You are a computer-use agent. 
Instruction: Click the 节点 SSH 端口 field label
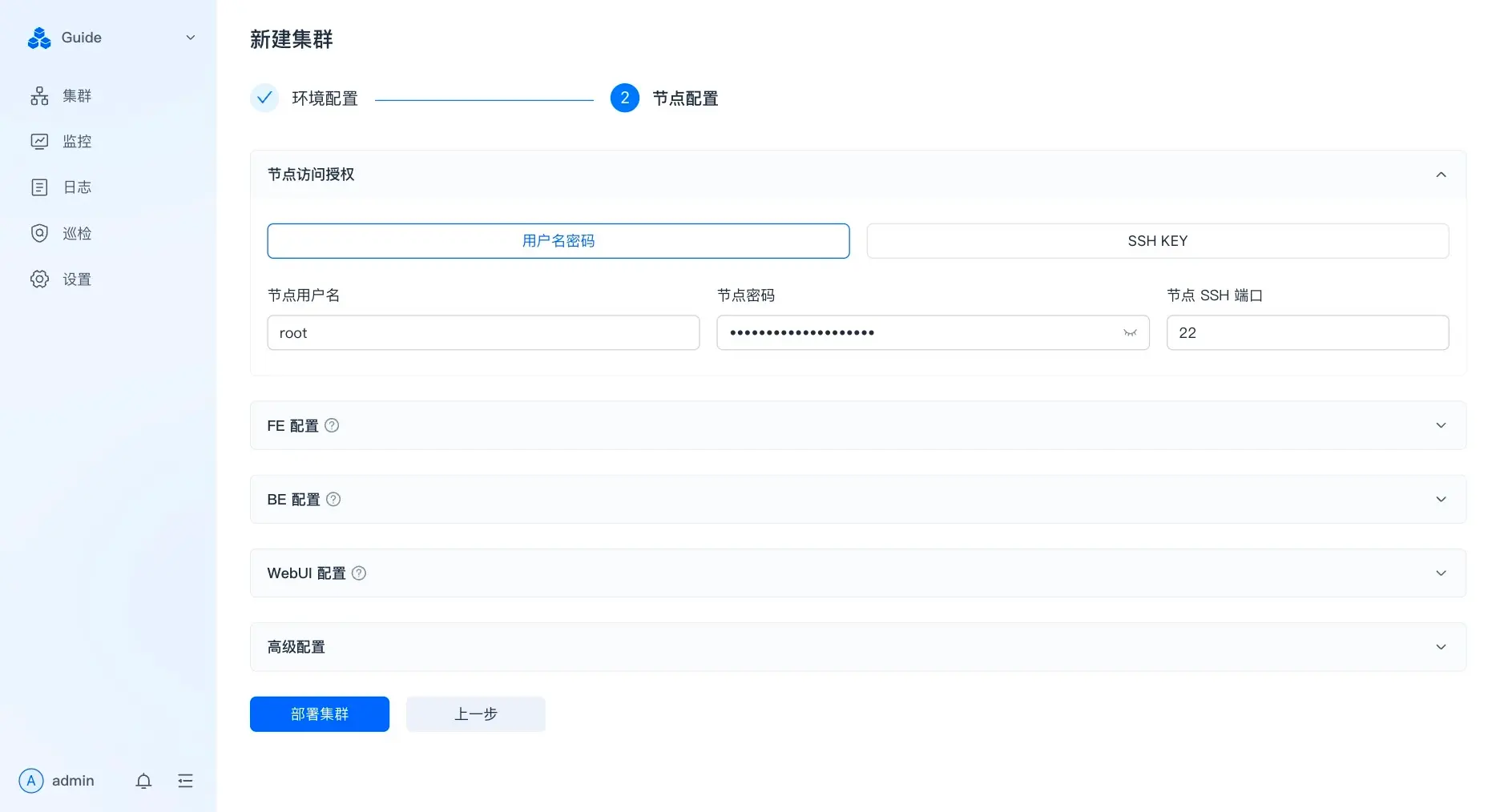point(1215,295)
